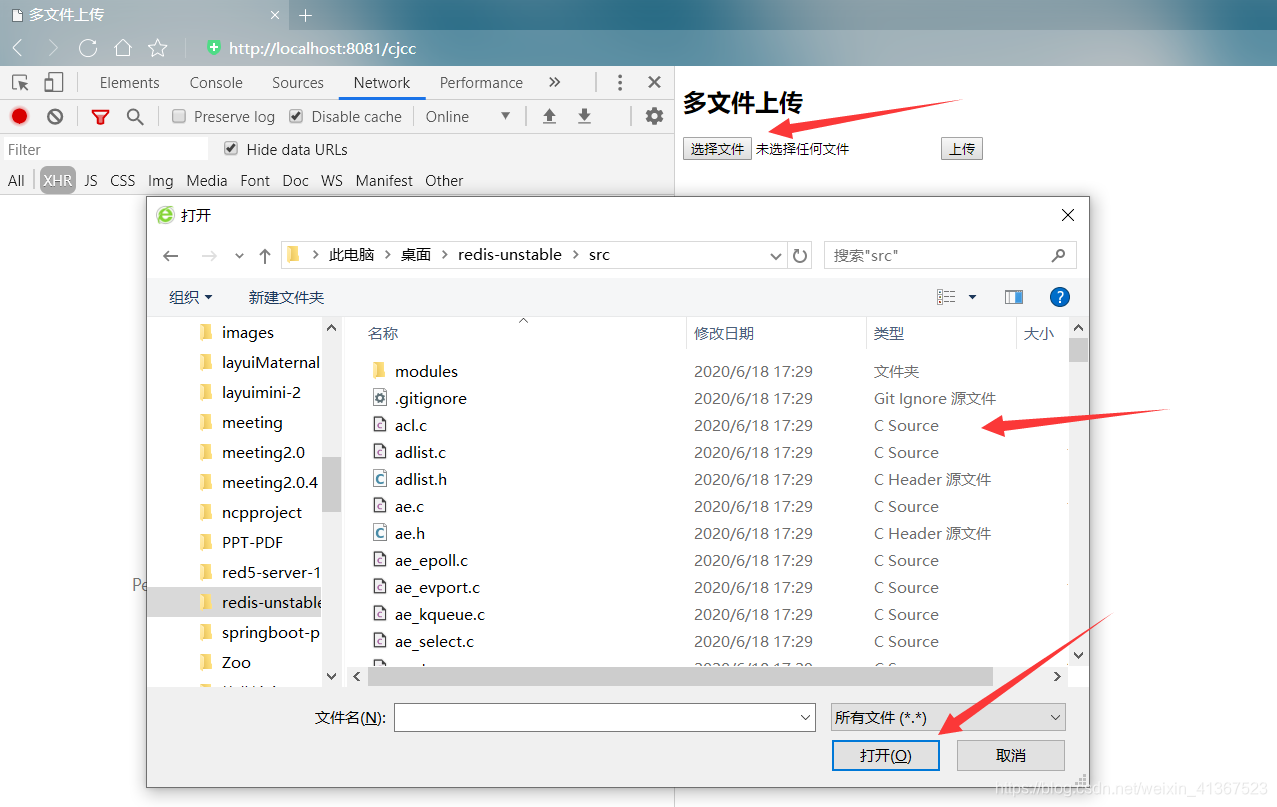Filter requests by JS type
This screenshot has width=1277, height=807.
(91, 180)
